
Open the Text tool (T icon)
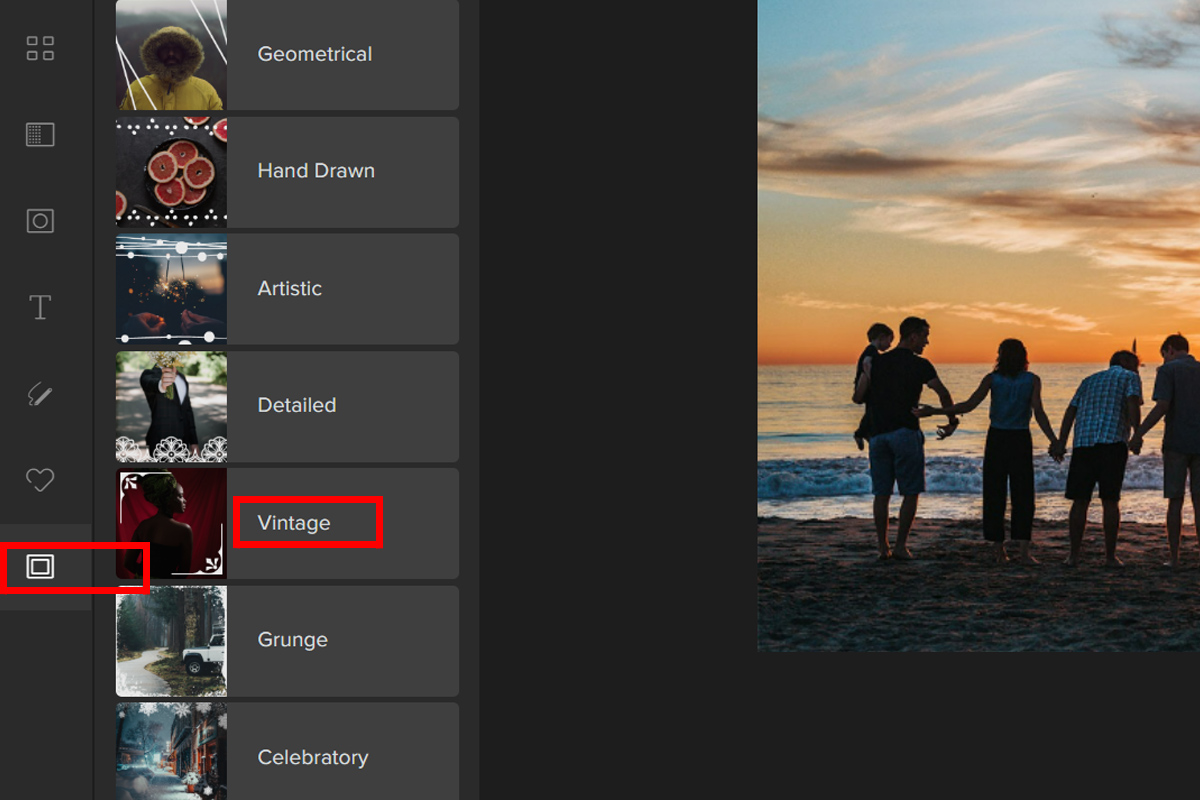pyautogui.click(x=40, y=307)
